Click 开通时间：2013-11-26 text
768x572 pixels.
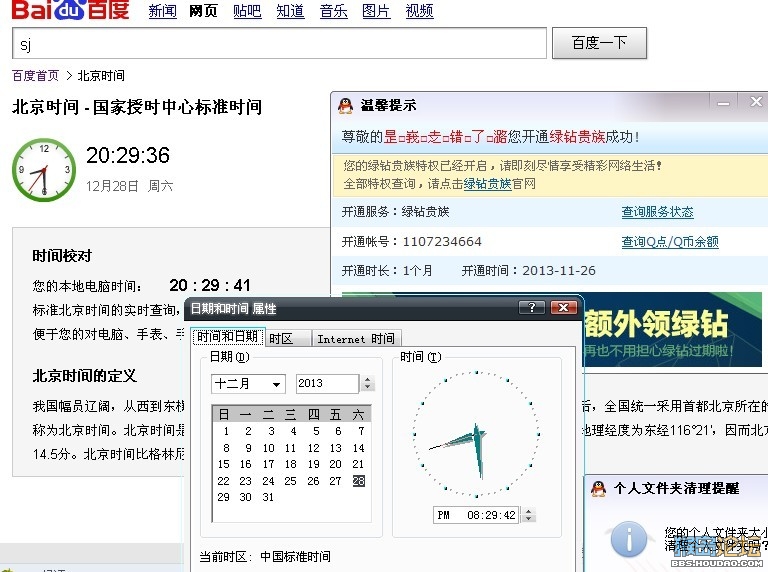528,270
